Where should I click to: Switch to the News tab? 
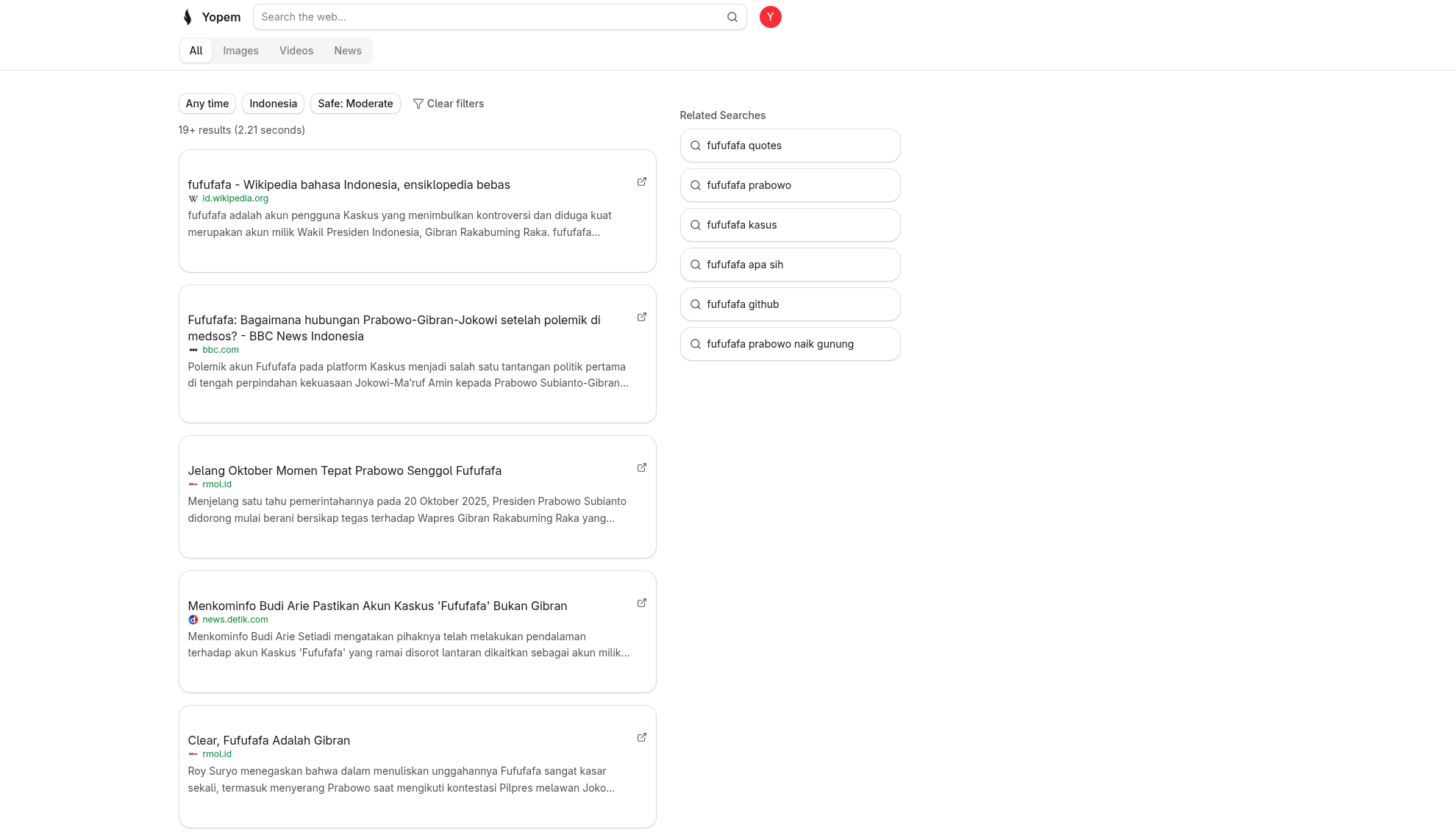click(347, 51)
